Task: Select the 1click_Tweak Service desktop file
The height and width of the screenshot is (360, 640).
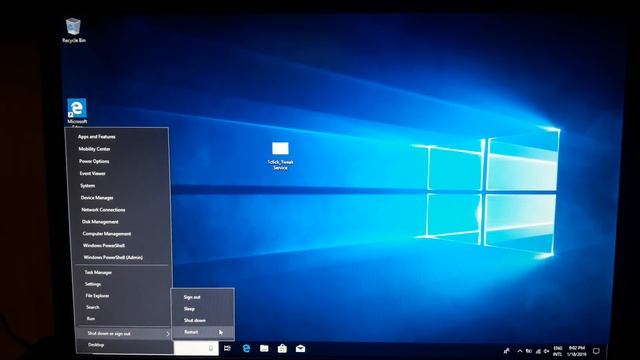Action: [280, 156]
